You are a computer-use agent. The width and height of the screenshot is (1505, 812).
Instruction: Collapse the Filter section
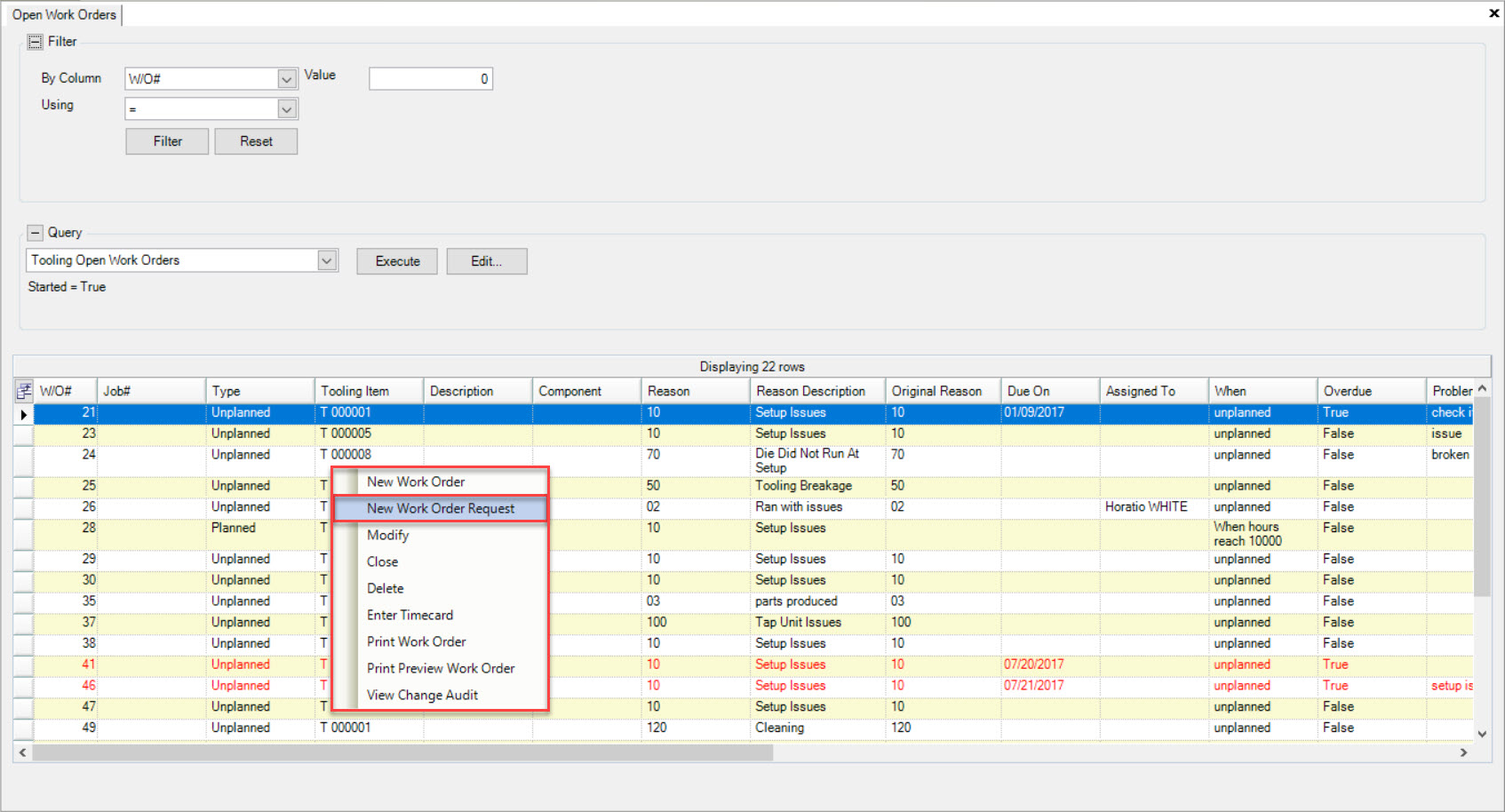35,42
